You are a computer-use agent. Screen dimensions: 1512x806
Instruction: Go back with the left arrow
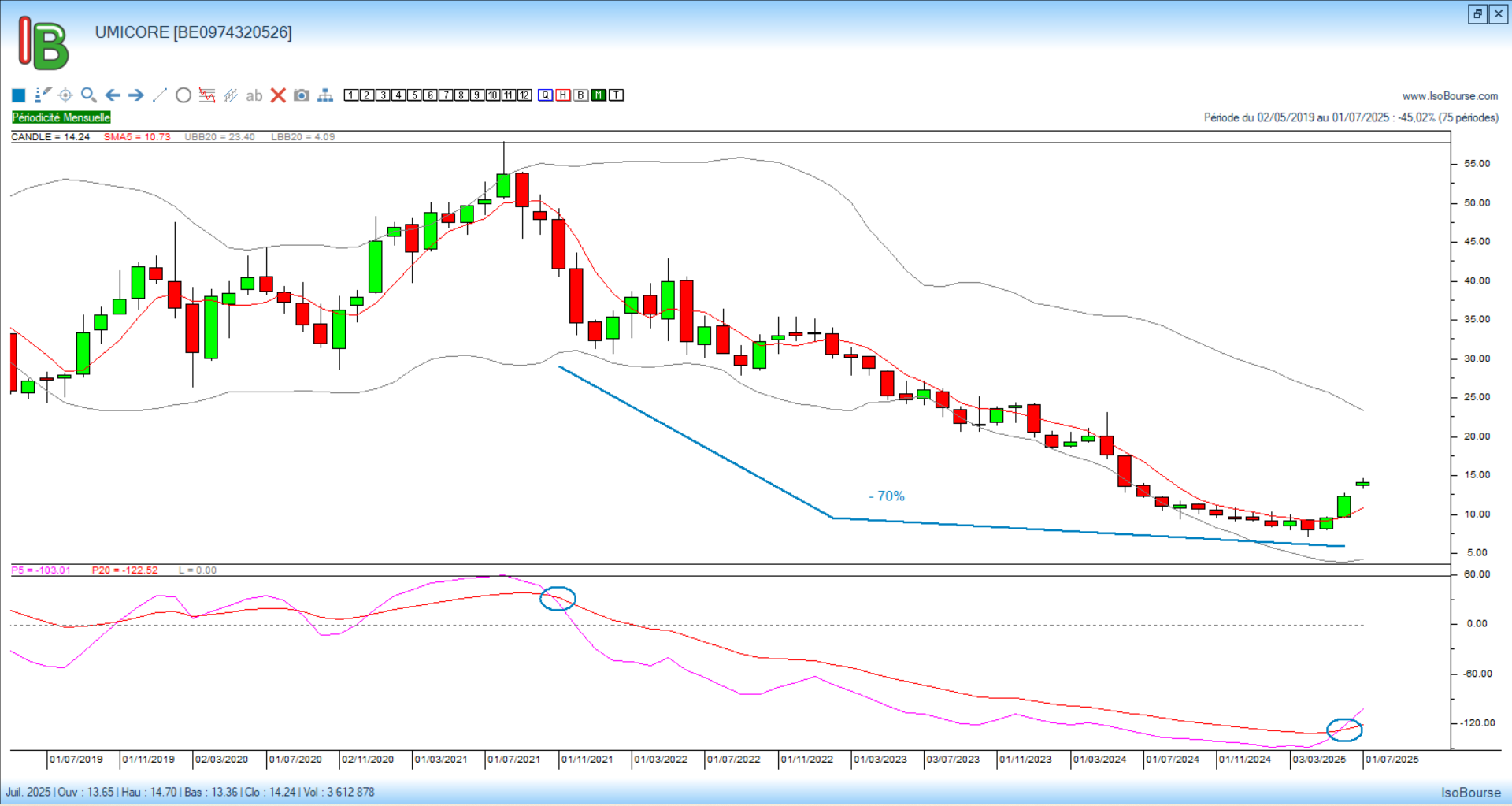(x=113, y=95)
